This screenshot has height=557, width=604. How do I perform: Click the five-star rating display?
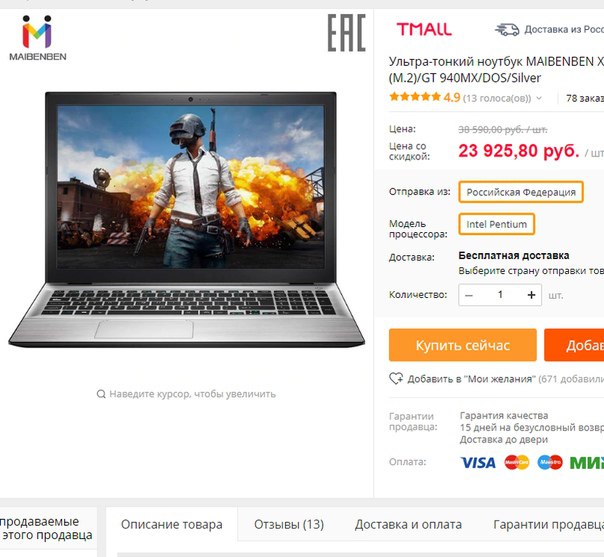414,97
